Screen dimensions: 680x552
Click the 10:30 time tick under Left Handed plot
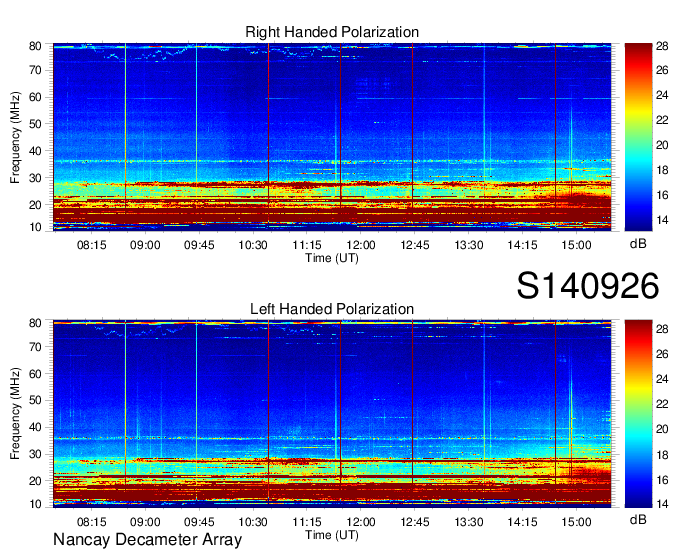(x=253, y=522)
